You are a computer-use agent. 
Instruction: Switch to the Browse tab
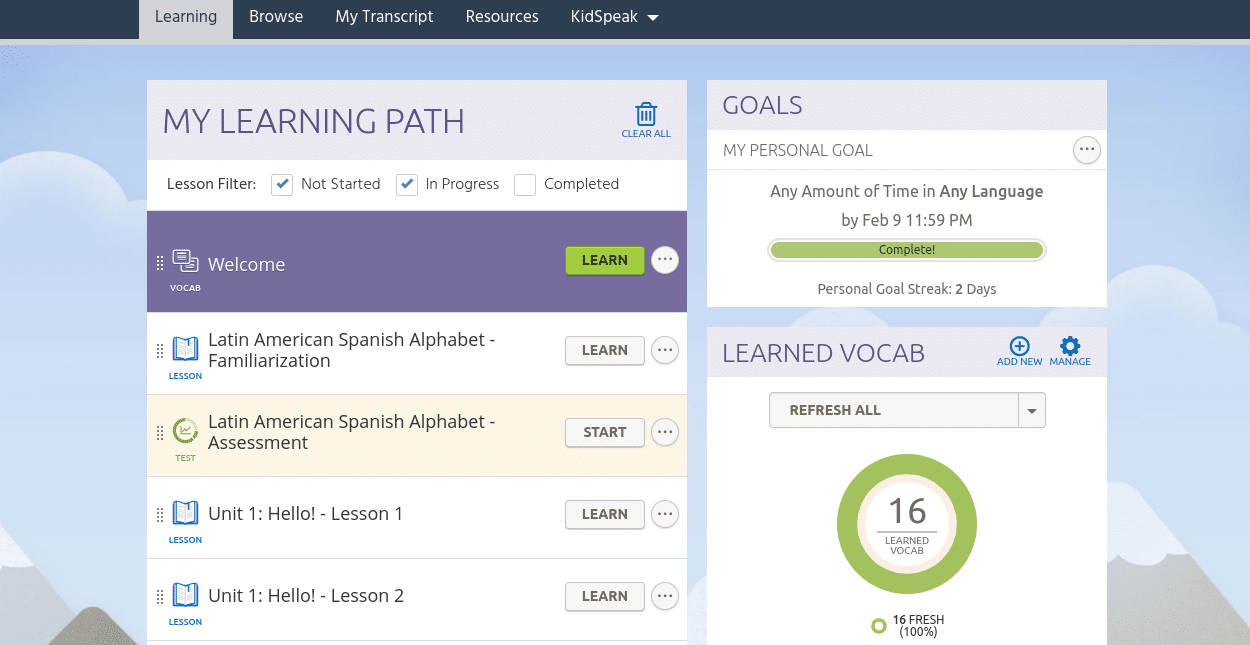(276, 17)
